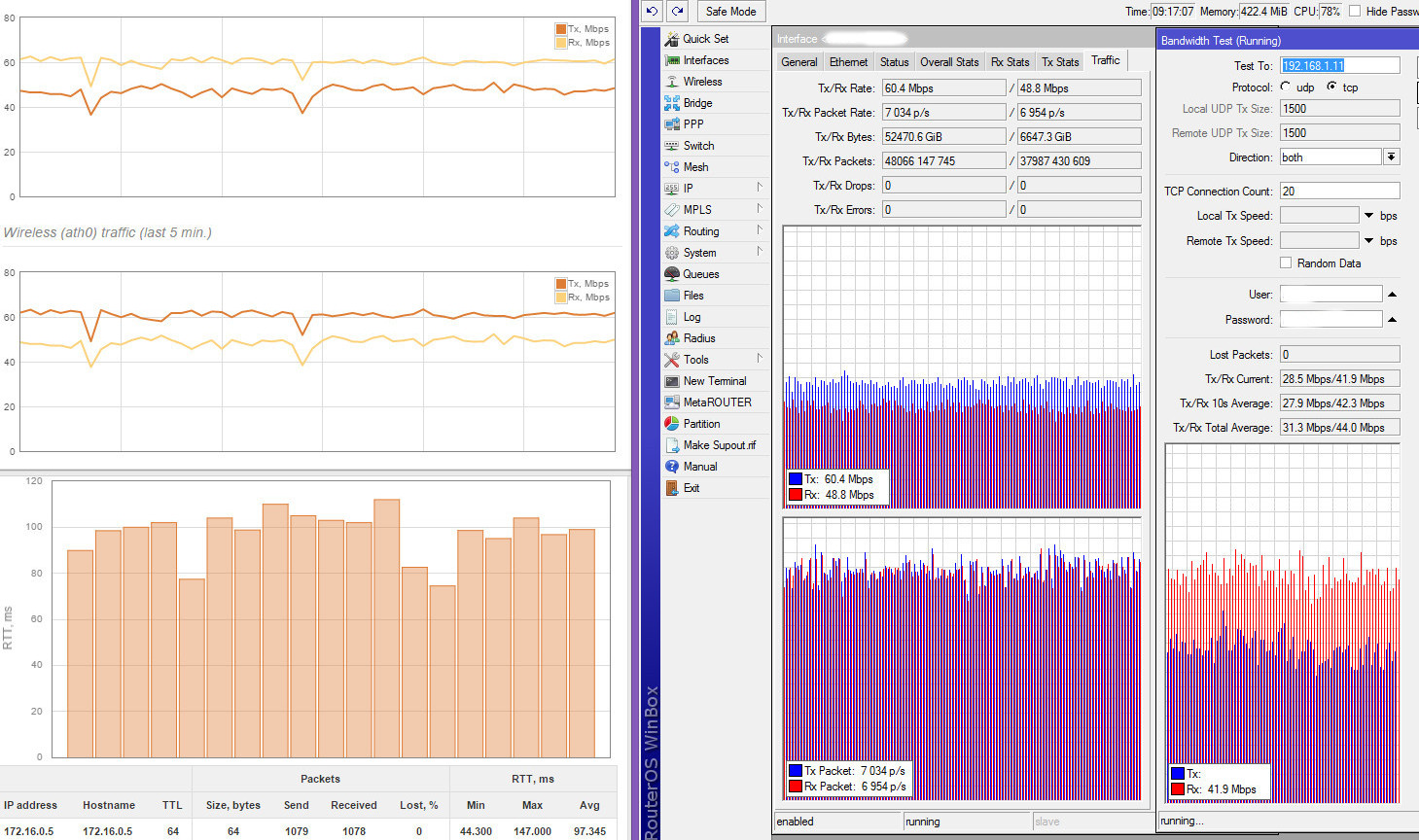Enable the Random Data checkbox
1419x840 pixels.
pyautogui.click(x=1286, y=263)
